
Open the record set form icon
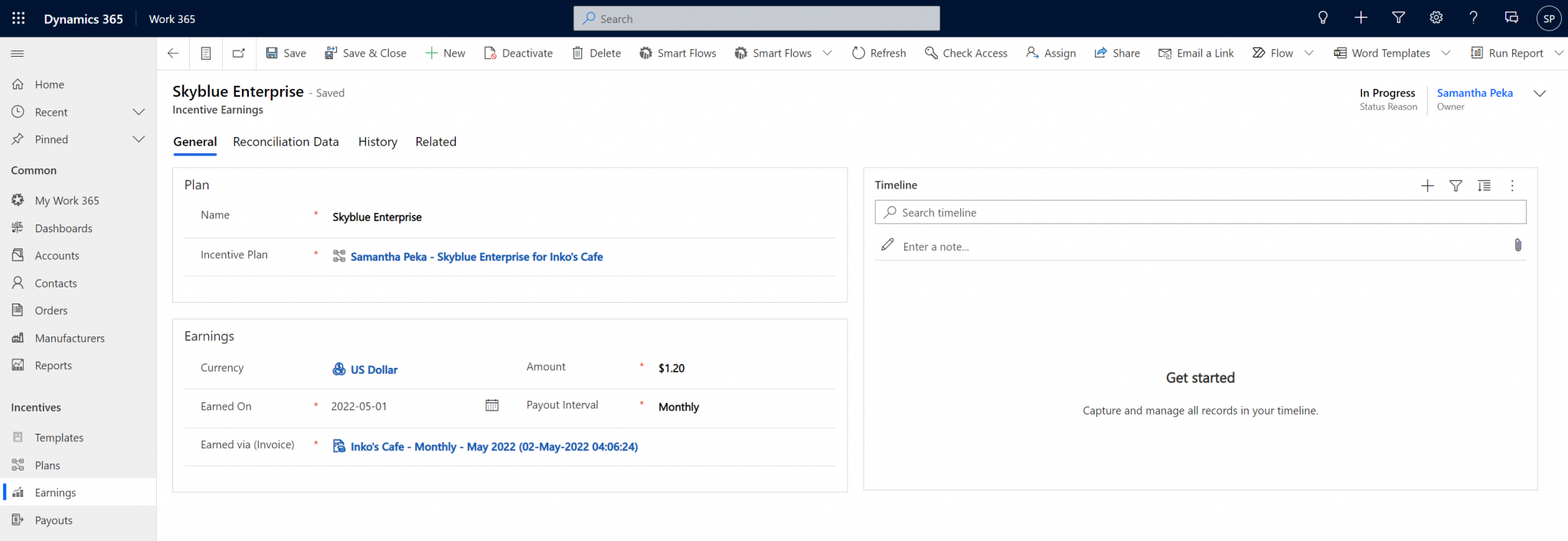point(206,53)
